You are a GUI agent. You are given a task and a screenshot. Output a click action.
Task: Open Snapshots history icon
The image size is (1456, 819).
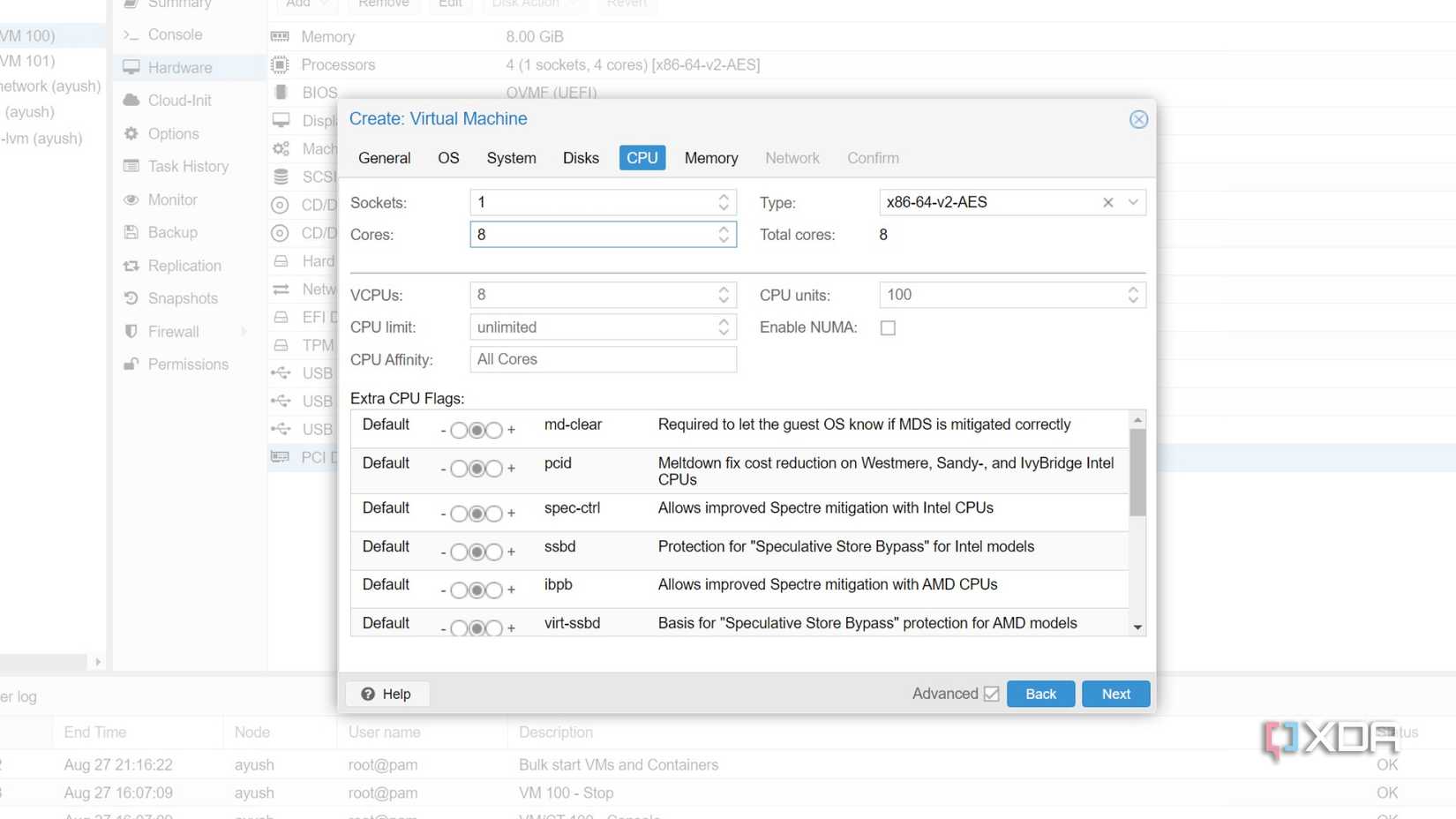coord(131,298)
